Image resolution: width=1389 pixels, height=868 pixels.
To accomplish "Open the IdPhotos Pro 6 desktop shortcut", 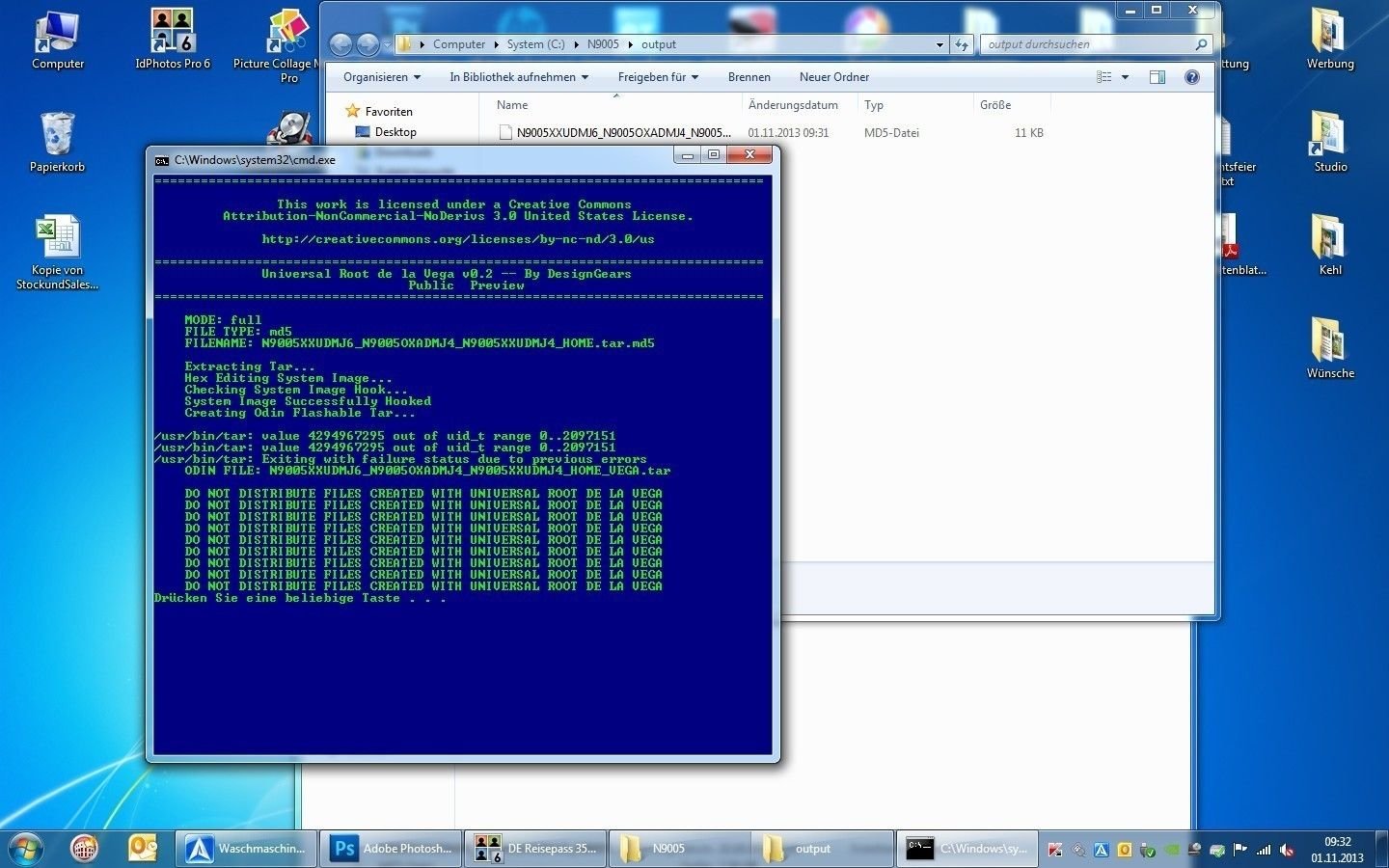I will tap(173, 41).
